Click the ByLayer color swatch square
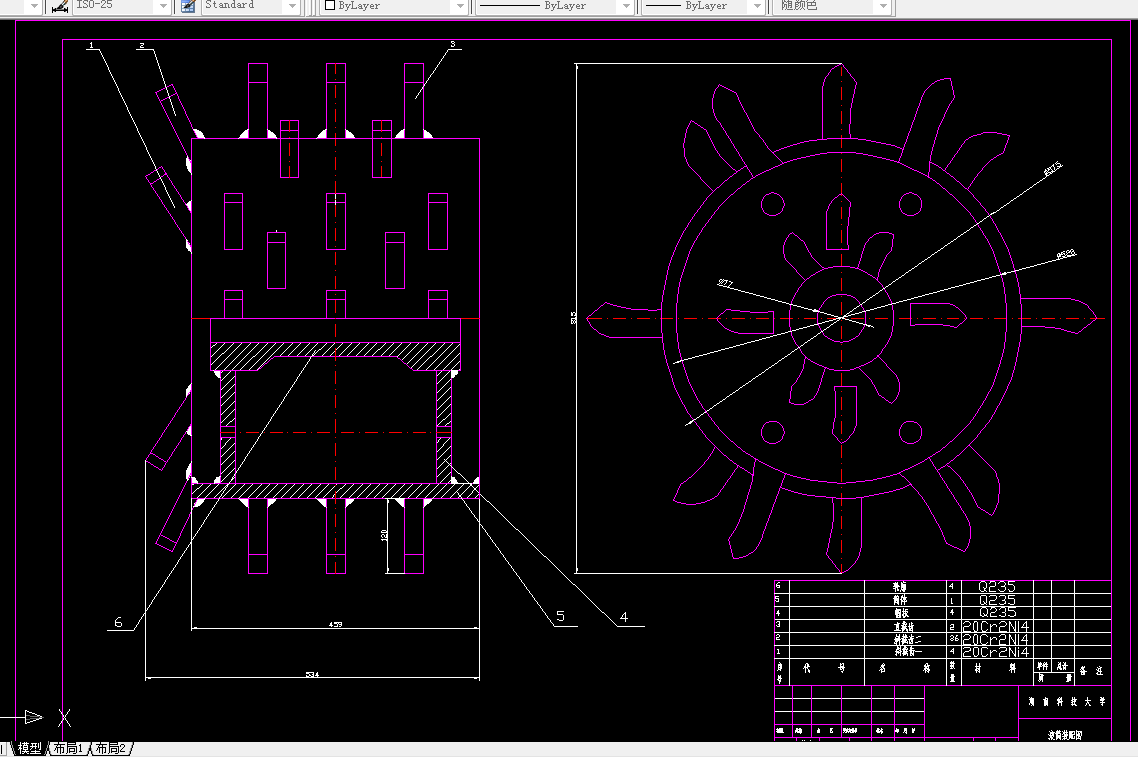Viewport: 1138px width, 757px height. pos(330,5)
